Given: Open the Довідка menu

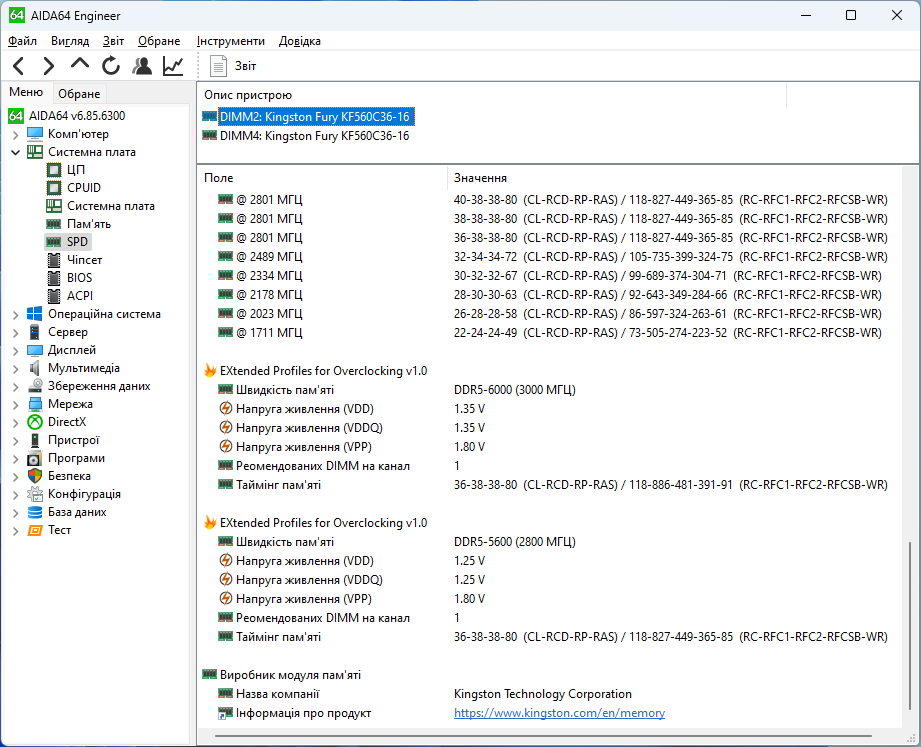Looking at the screenshot, I should coord(300,41).
